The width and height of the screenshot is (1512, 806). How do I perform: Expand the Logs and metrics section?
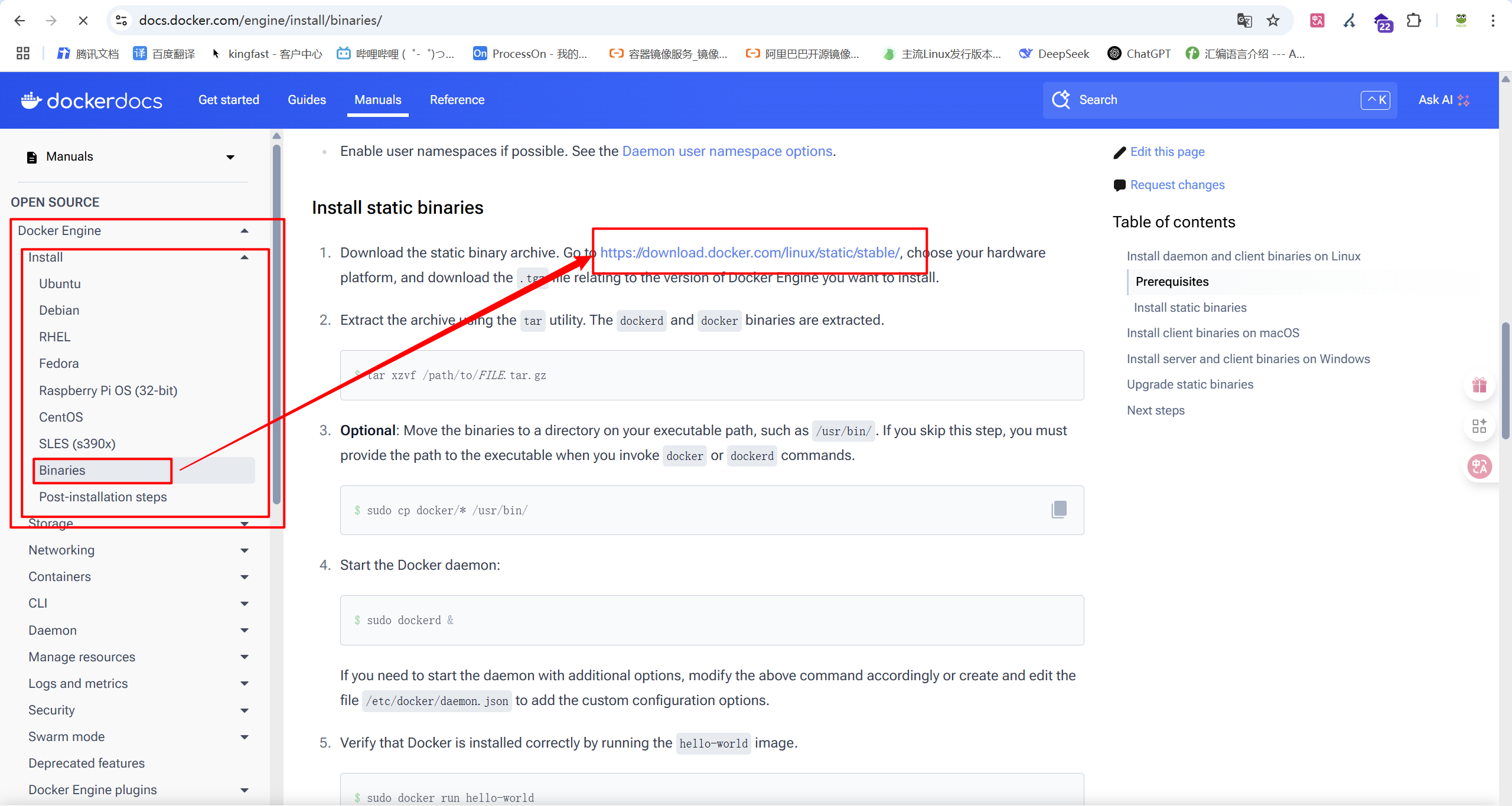tap(245, 683)
